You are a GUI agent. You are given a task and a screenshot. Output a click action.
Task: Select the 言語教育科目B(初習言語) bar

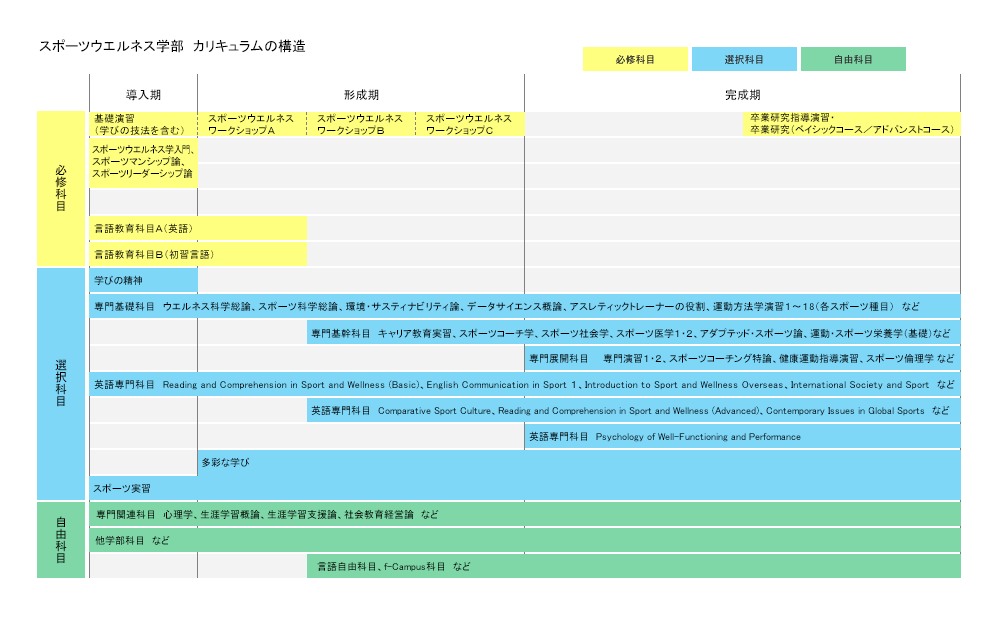tap(198, 254)
